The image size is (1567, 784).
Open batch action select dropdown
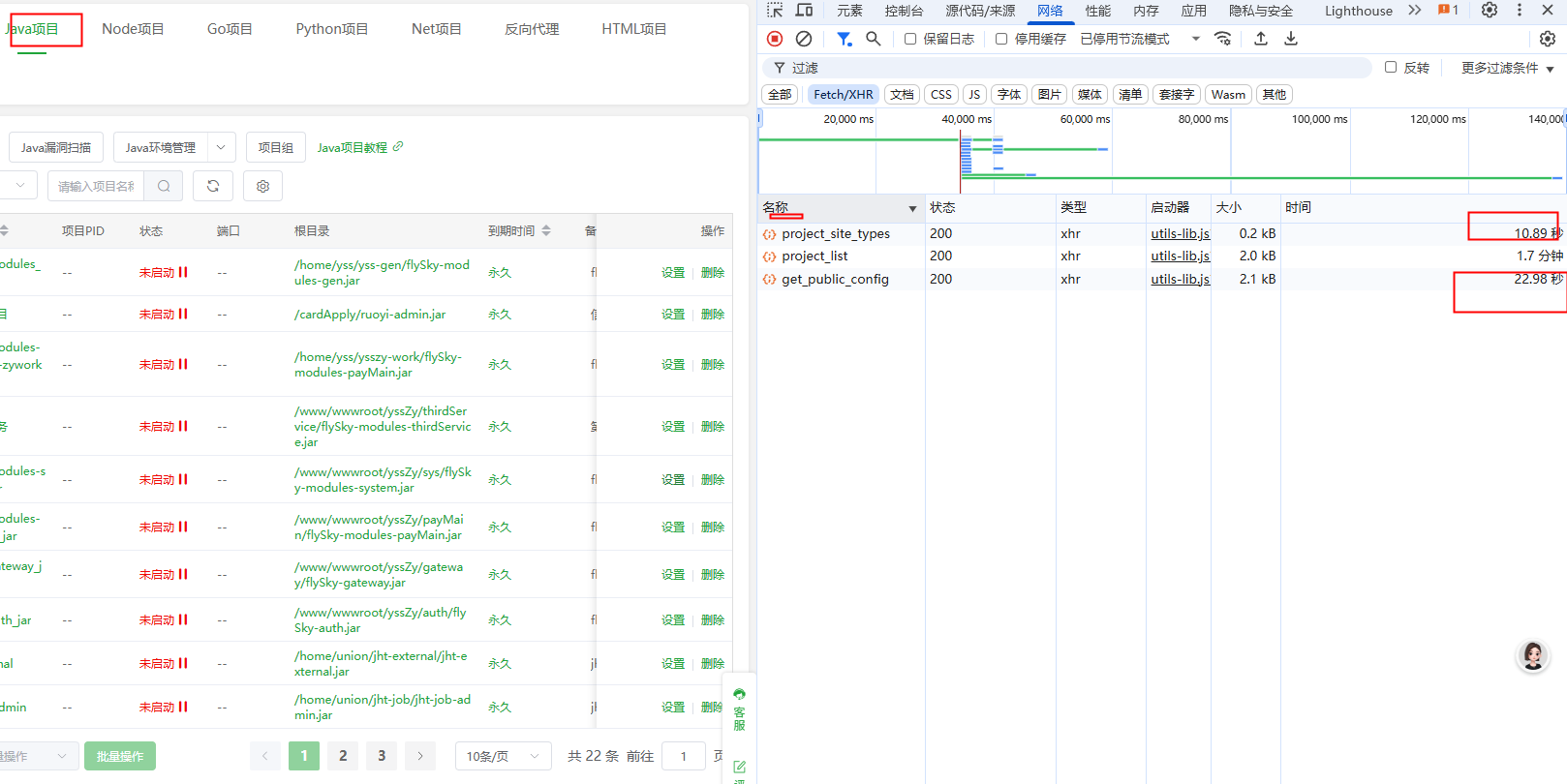(x=37, y=756)
